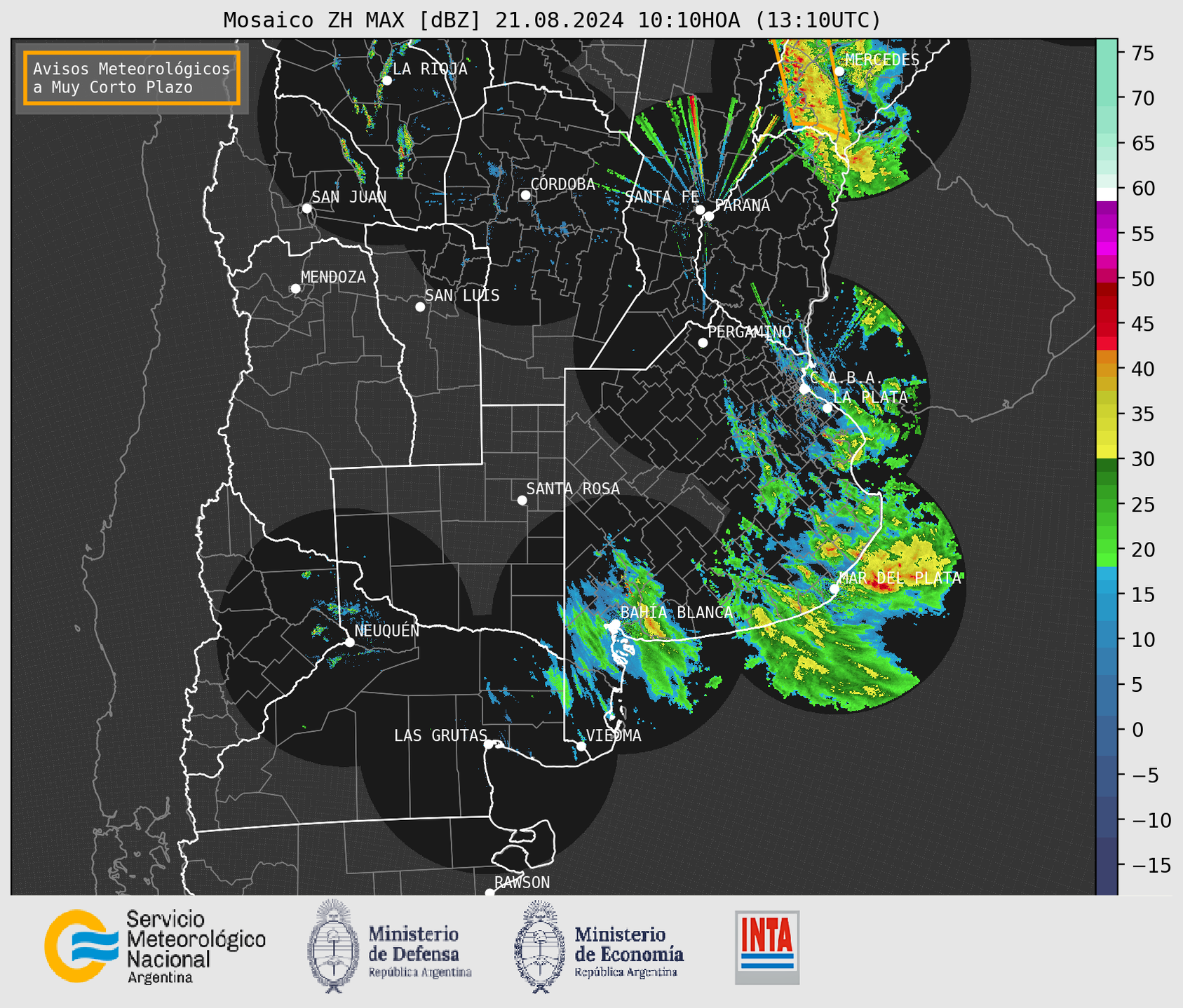Select the Neuquén city marker
The width and height of the screenshot is (1183, 1008).
pos(349,642)
